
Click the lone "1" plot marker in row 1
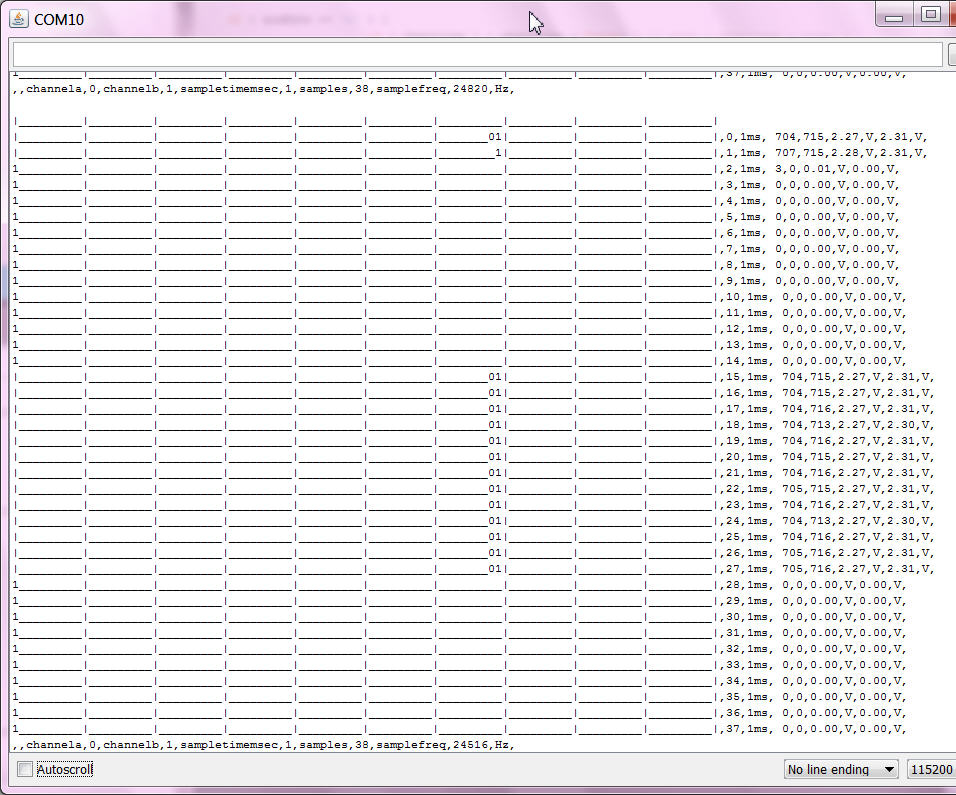(x=497, y=153)
